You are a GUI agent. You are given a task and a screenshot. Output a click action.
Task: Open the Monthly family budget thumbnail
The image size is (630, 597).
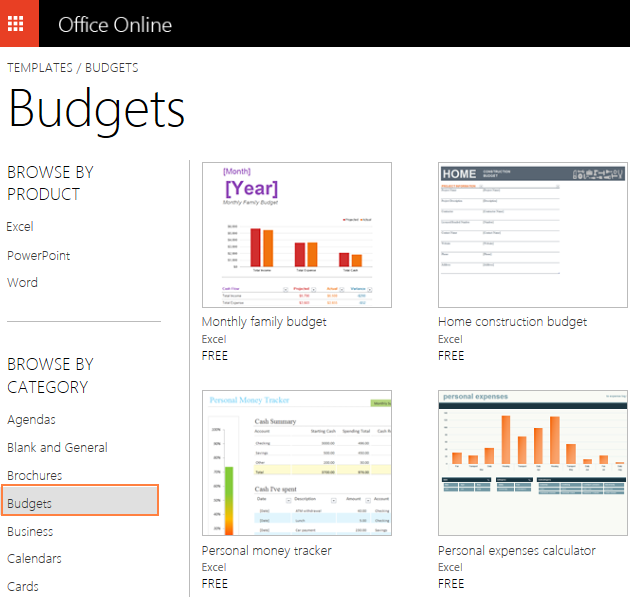point(296,235)
